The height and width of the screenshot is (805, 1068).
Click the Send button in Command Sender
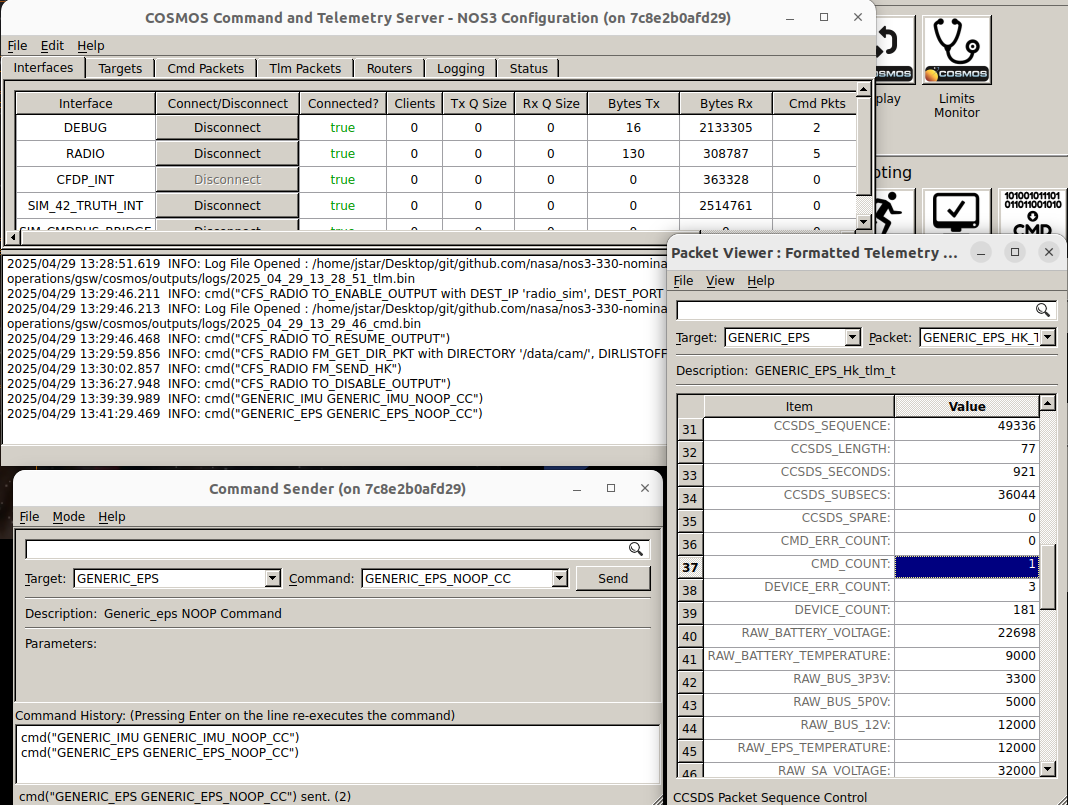pyautogui.click(x=613, y=578)
